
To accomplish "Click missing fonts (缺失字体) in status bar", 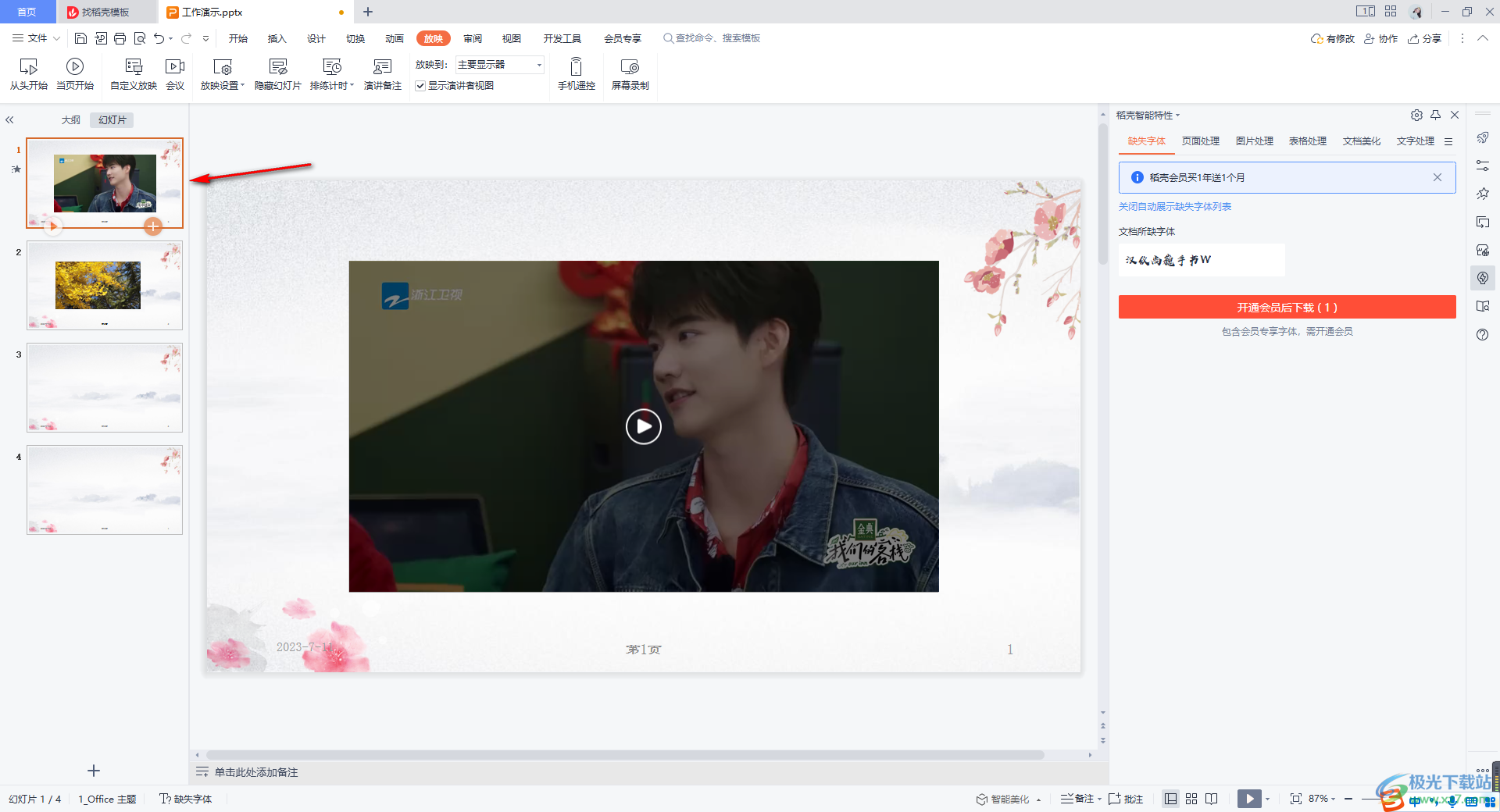I will (x=186, y=799).
